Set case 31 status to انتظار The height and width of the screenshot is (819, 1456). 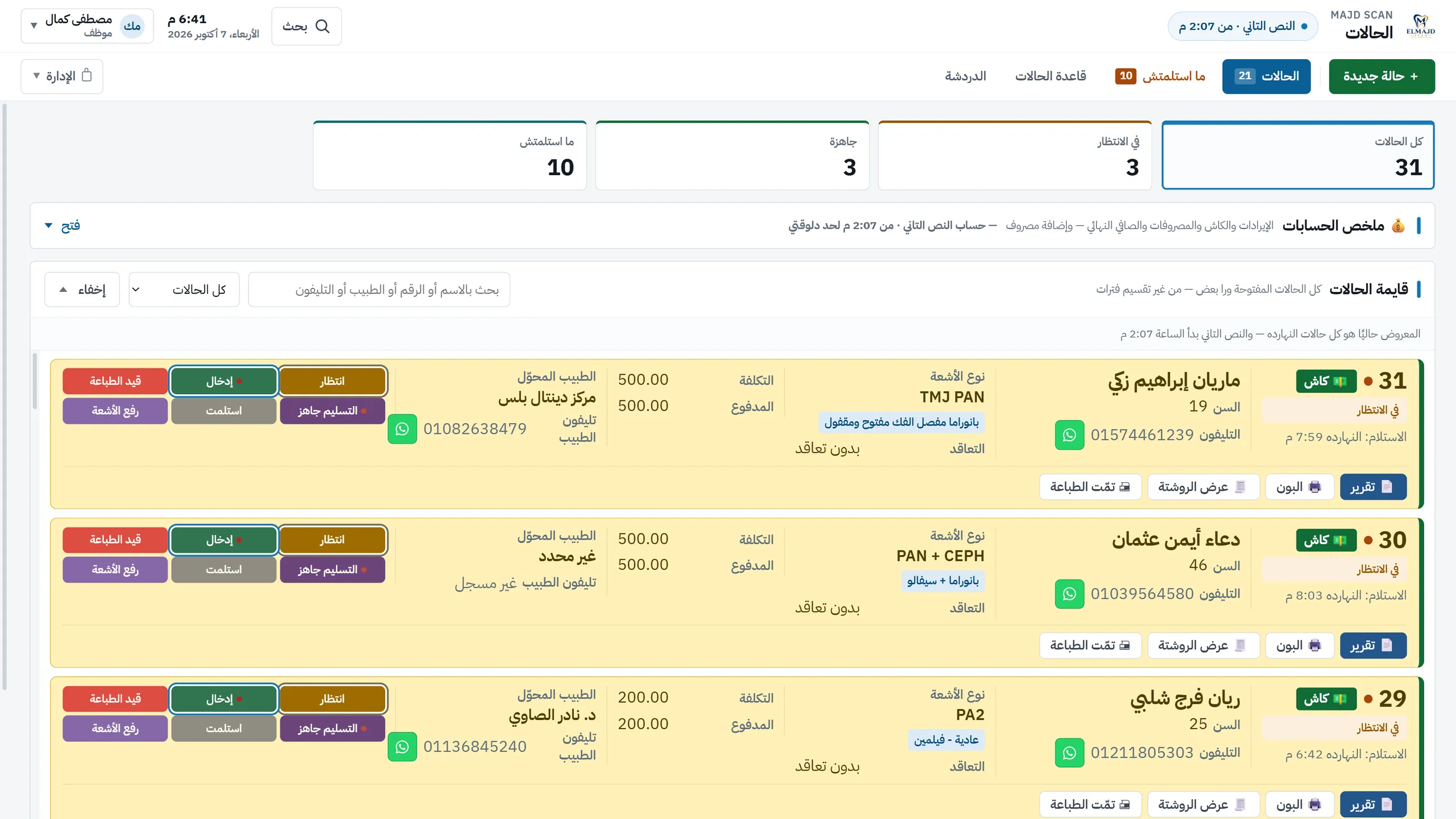pyautogui.click(x=333, y=381)
